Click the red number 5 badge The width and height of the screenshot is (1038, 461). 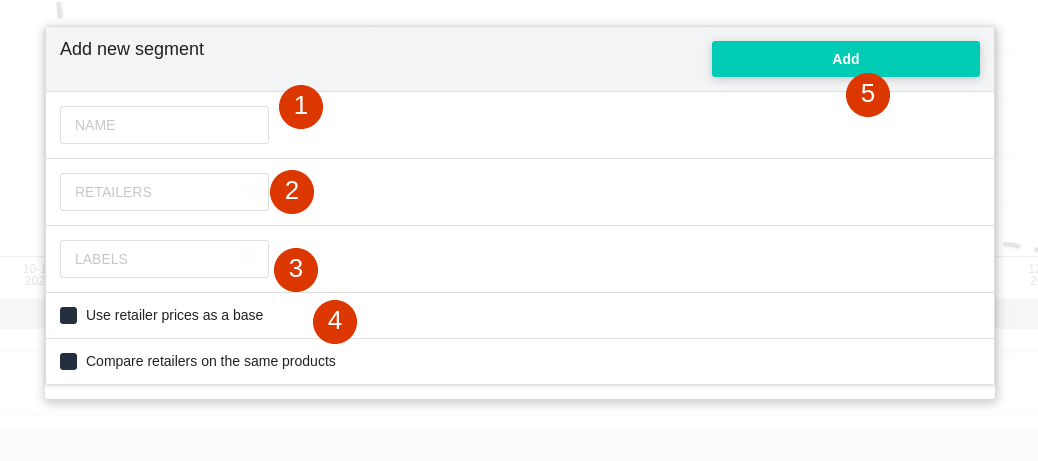click(x=868, y=95)
